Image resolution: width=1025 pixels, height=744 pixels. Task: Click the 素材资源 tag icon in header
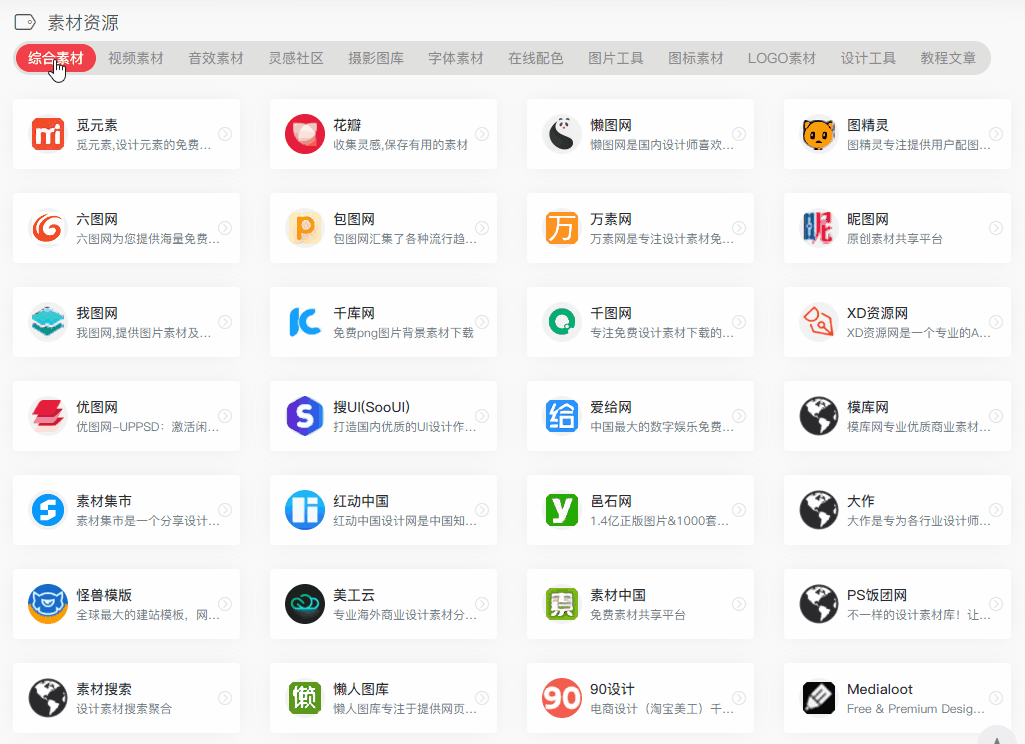[x=25, y=23]
